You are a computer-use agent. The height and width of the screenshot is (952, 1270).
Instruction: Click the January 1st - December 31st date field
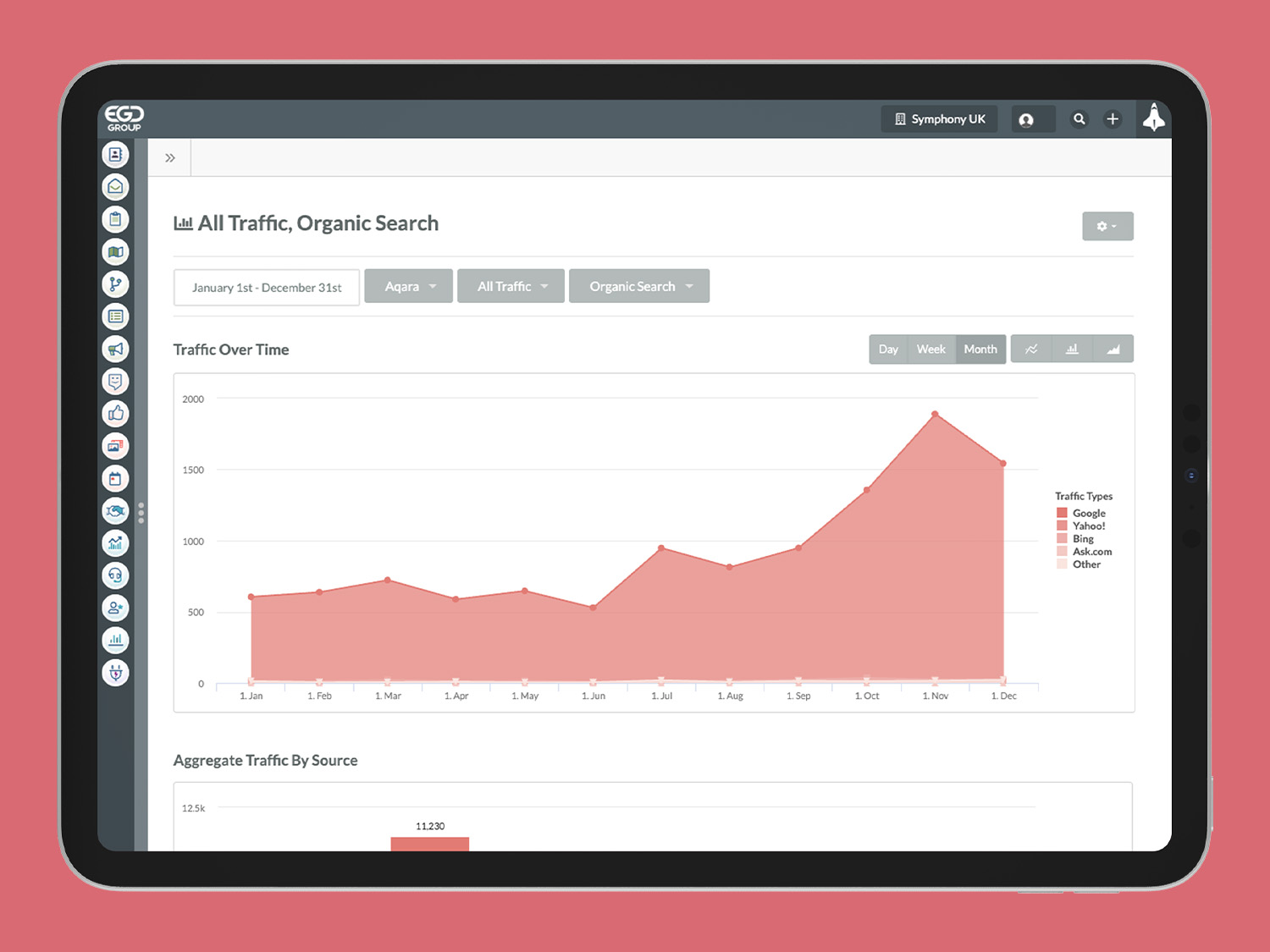click(267, 288)
